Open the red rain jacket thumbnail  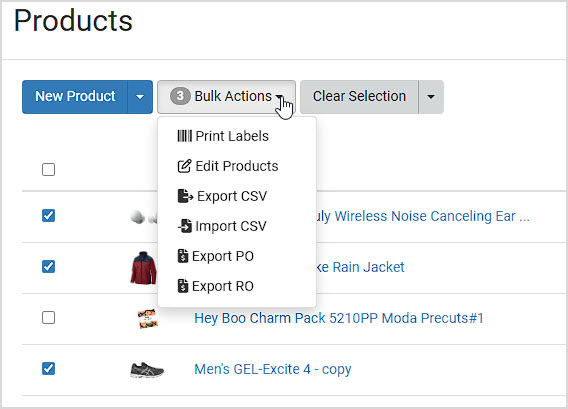[144, 268]
